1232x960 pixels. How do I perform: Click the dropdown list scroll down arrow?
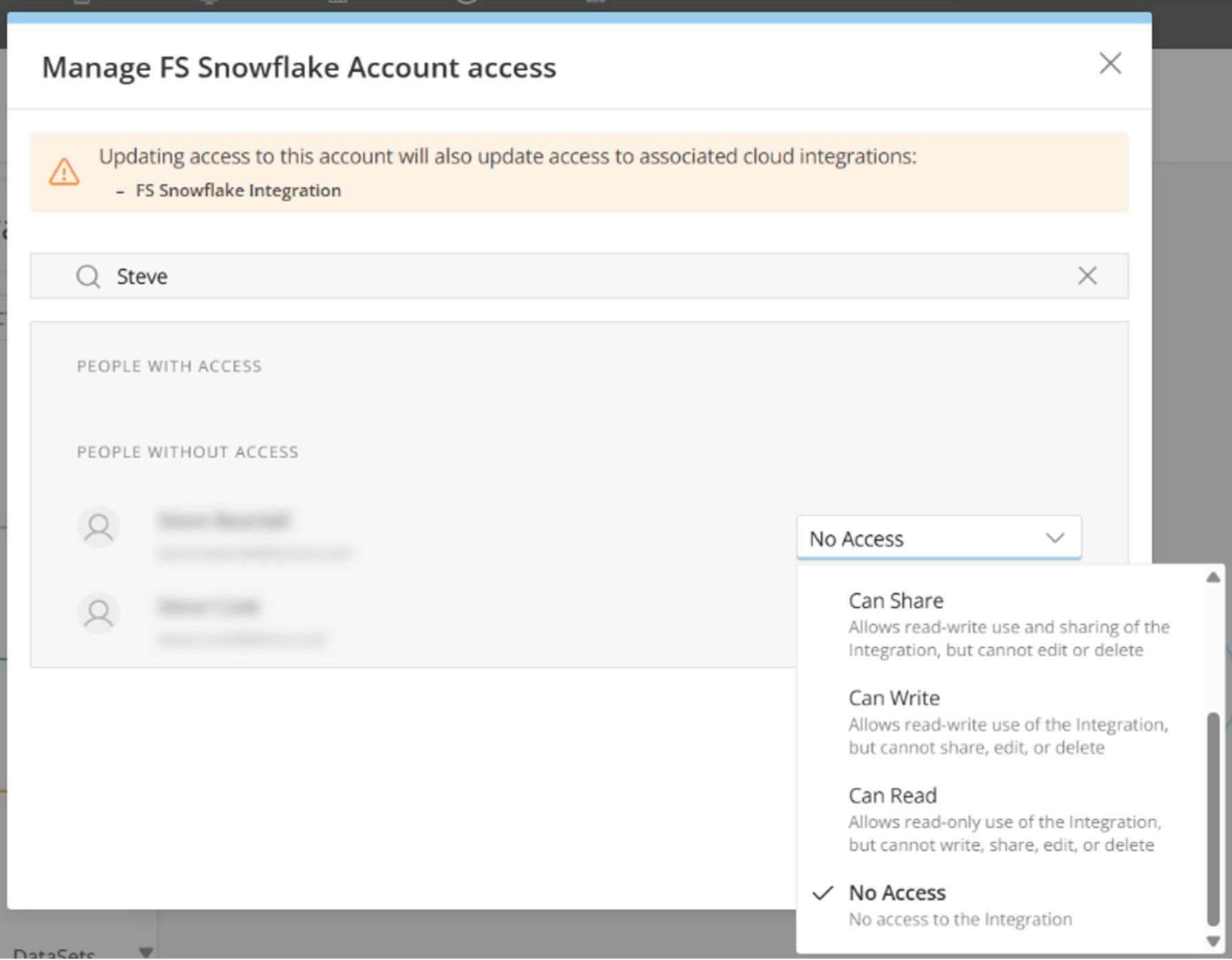pyautogui.click(x=1213, y=941)
